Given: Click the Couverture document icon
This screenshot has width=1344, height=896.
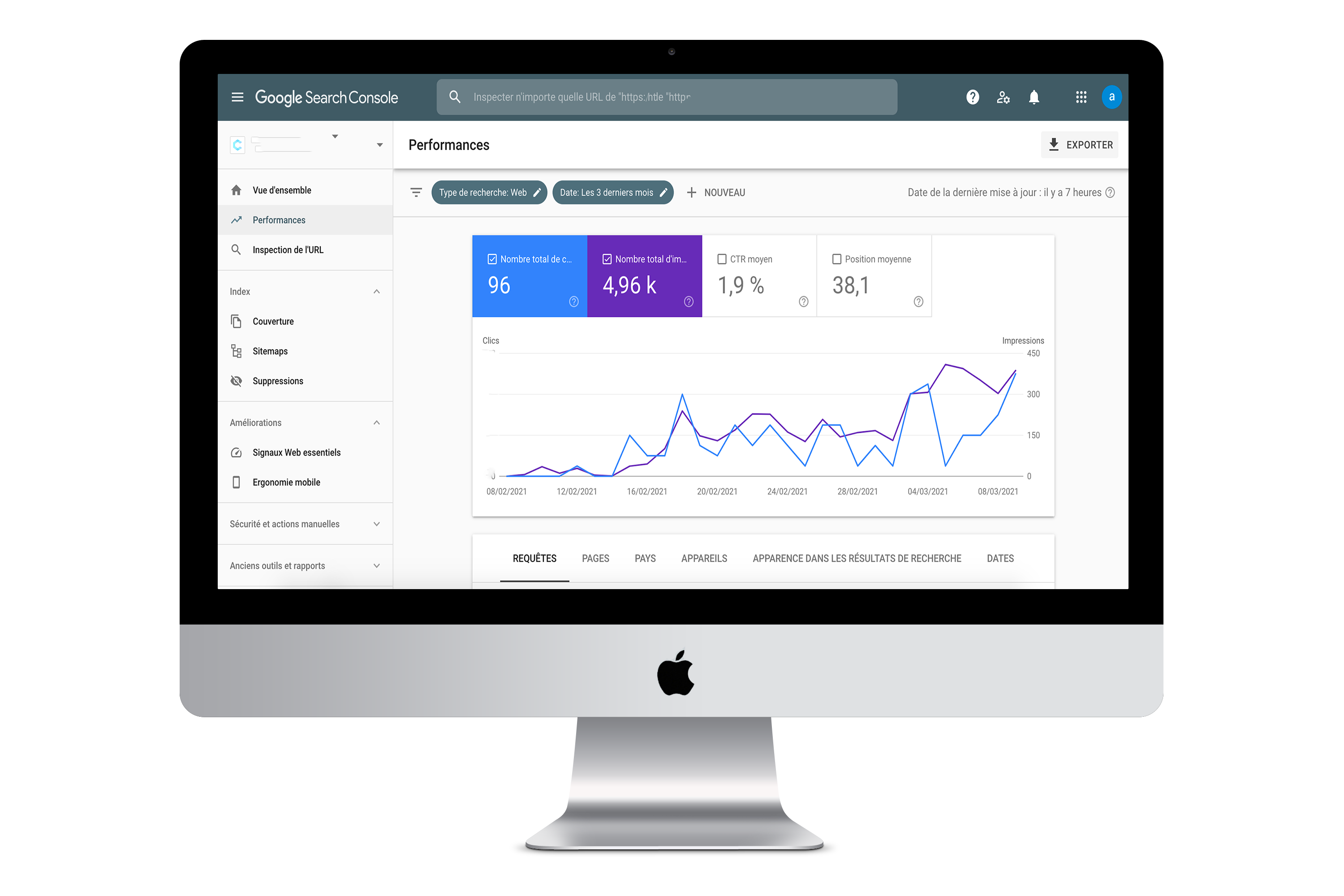Looking at the screenshot, I should [x=235, y=321].
